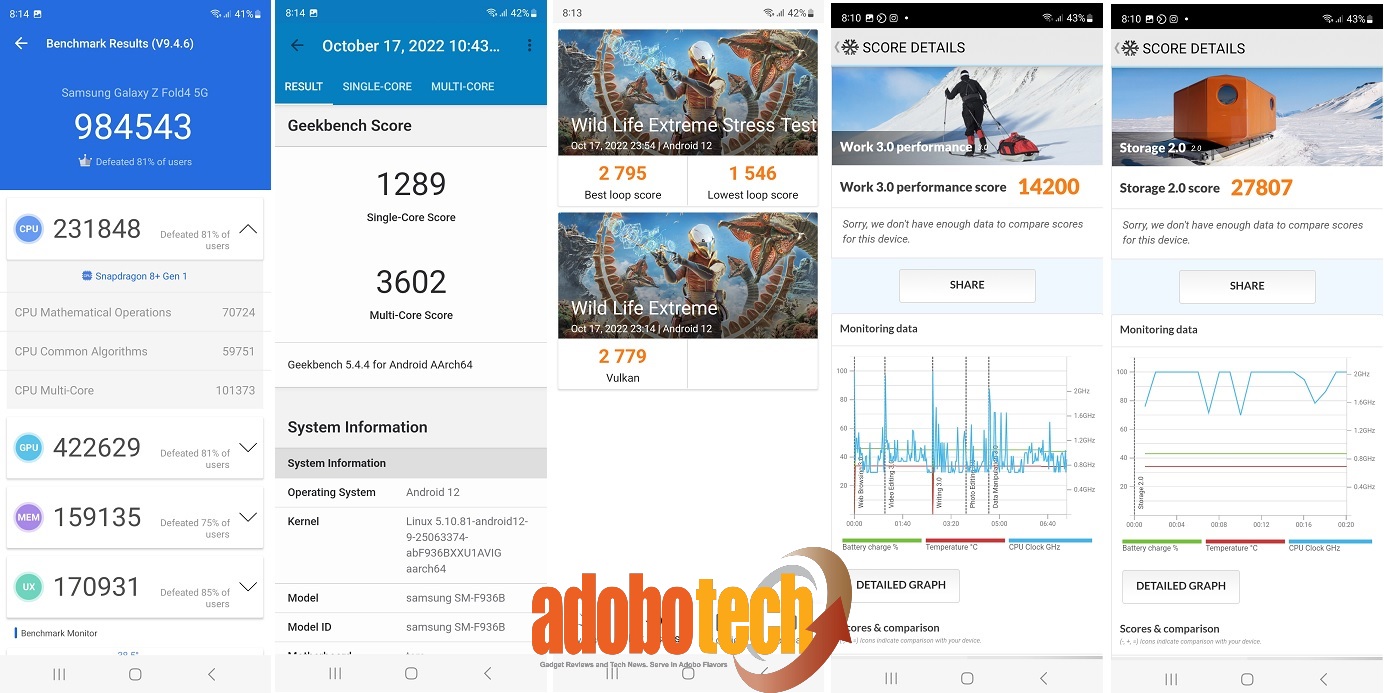Tap the purple MEM badge icon
This screenshot has height=693, width=1384.
point(29,517)
